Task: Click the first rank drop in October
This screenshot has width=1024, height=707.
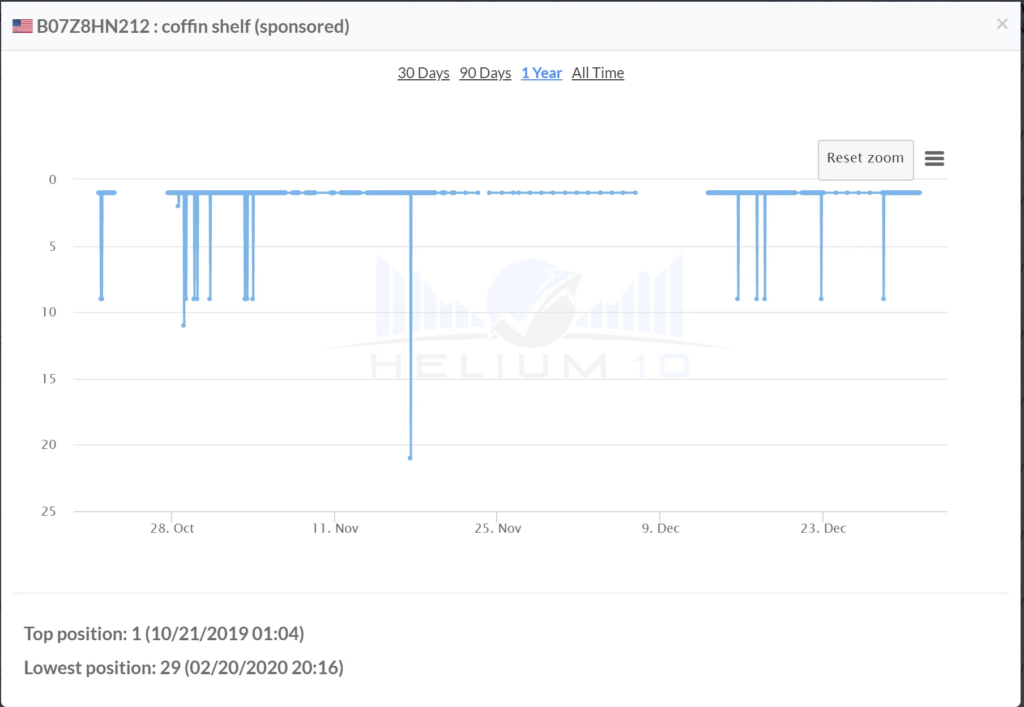Action: (x=100, y=297)
